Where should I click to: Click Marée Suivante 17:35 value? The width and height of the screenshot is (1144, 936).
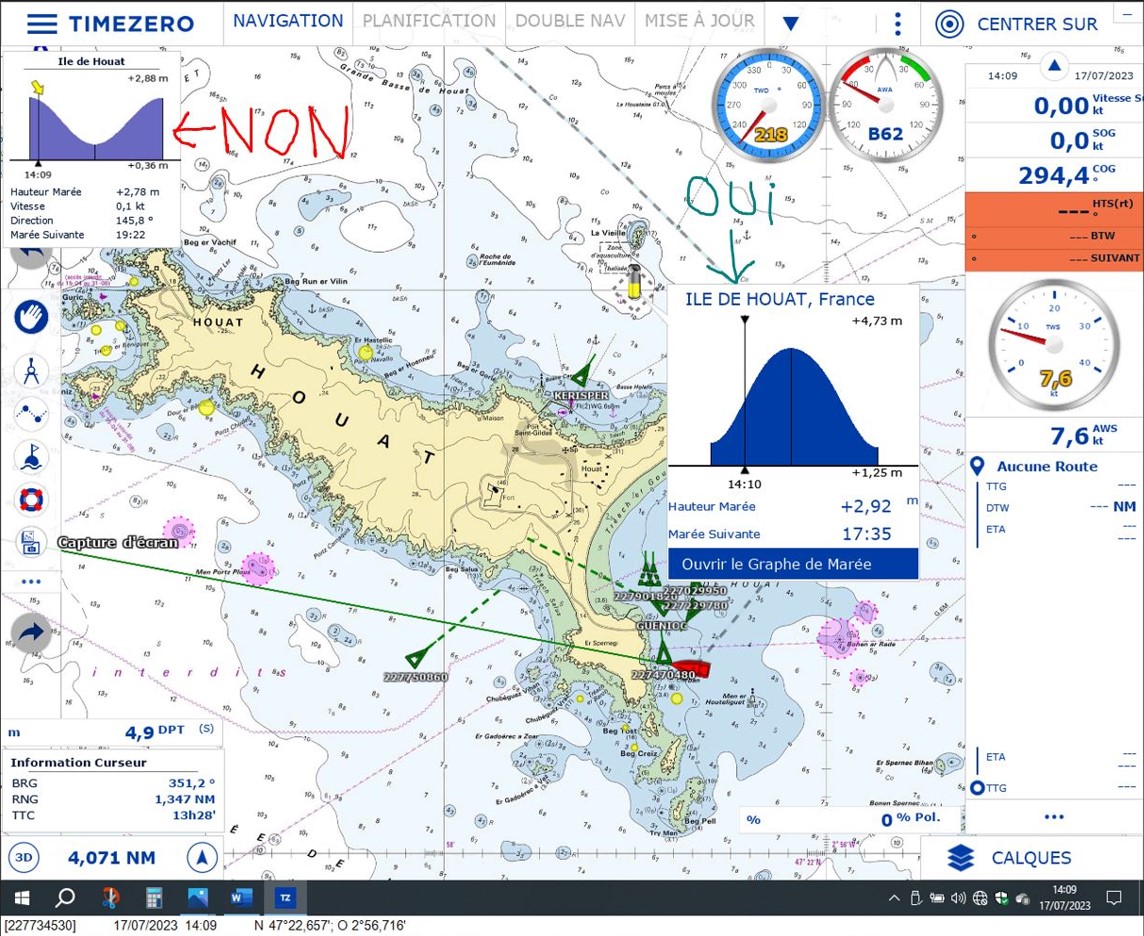[867, 534]
